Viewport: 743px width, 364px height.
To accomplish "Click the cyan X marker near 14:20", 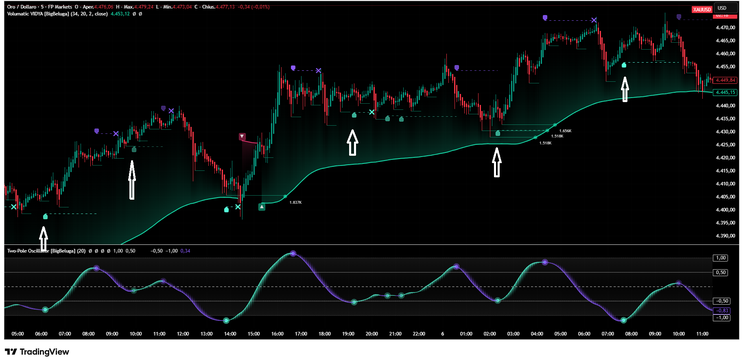I will 238,207.
